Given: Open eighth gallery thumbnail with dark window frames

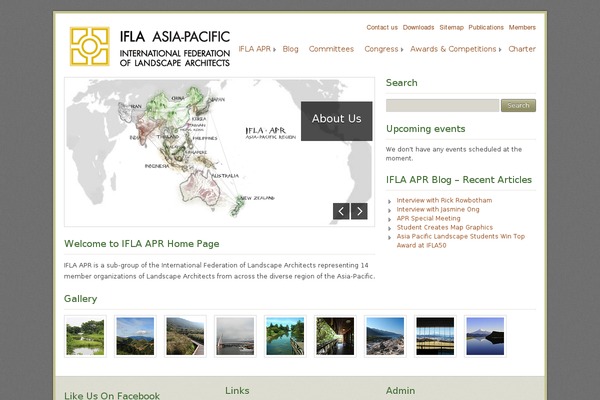Looking at the screenshot, I should point(435,336).
